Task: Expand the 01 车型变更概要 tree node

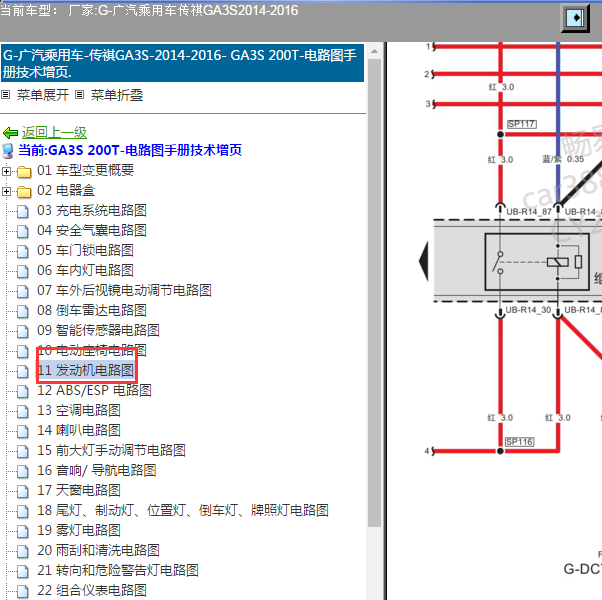Action: 6,171
